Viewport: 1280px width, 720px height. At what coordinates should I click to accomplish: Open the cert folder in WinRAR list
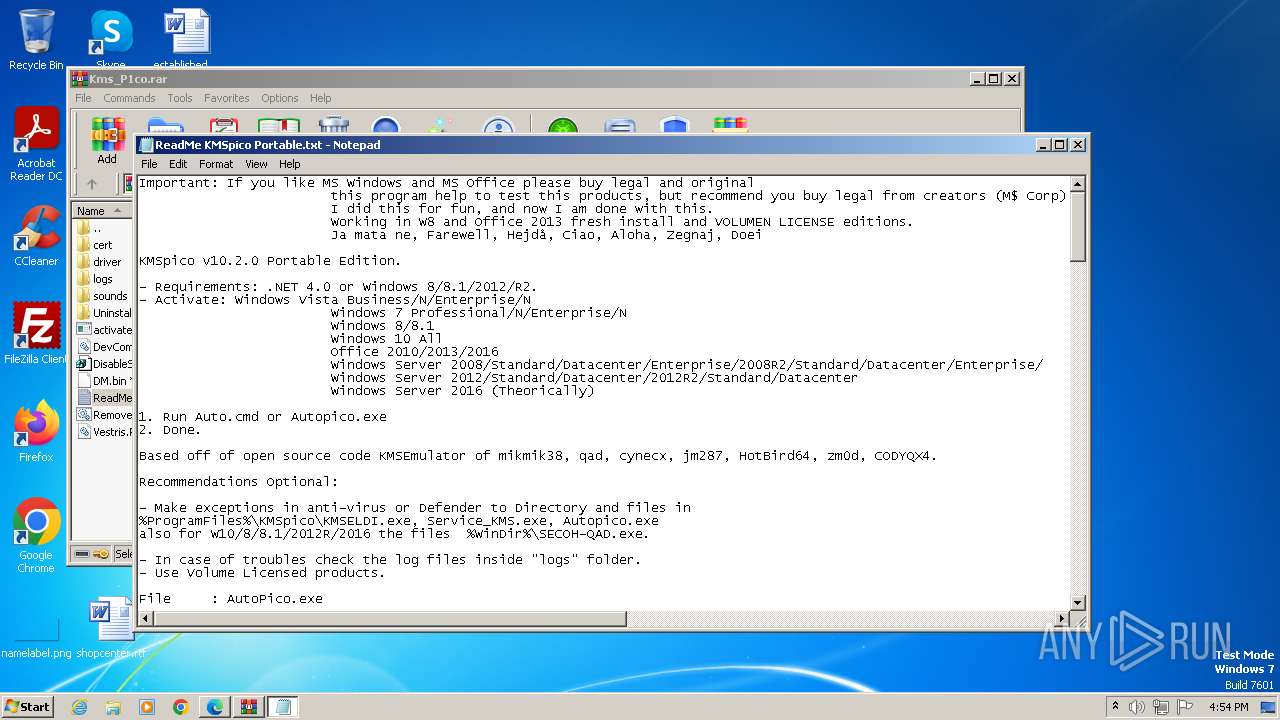tap(103, 245)
